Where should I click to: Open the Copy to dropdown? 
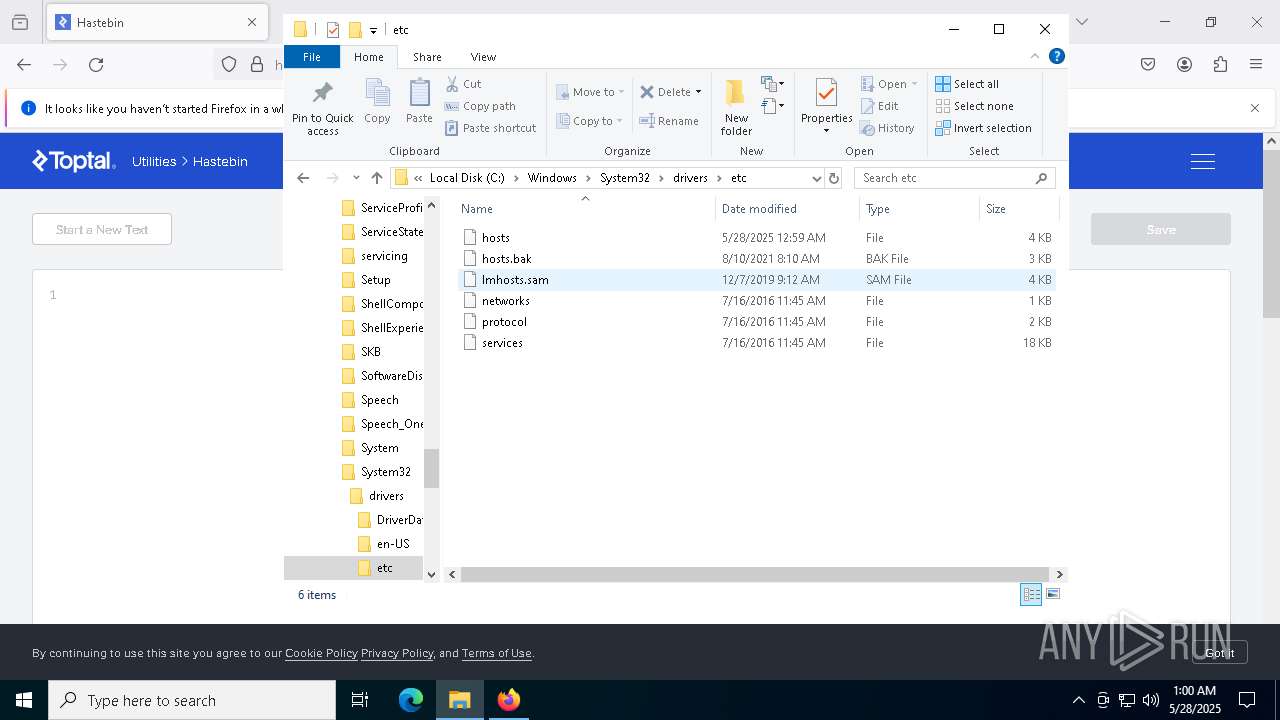[x=590, y=121]
